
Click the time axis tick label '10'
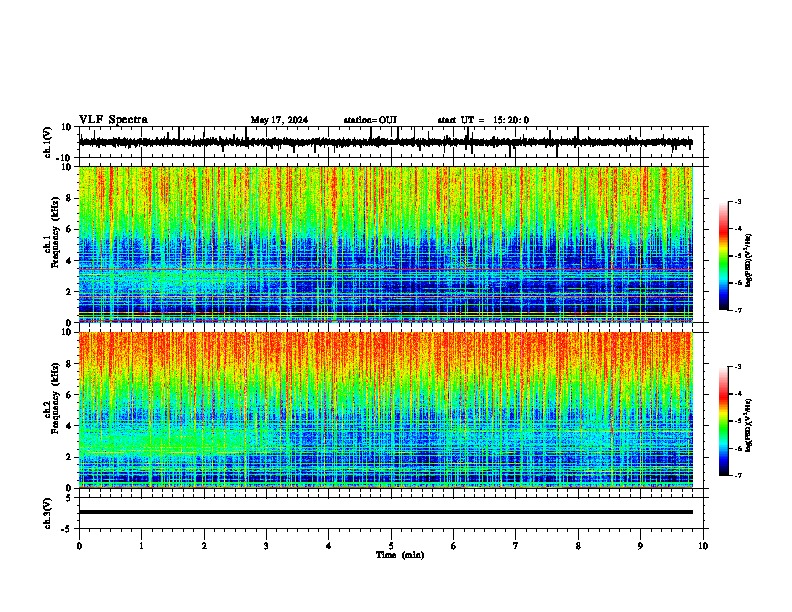tap(703, 546)
